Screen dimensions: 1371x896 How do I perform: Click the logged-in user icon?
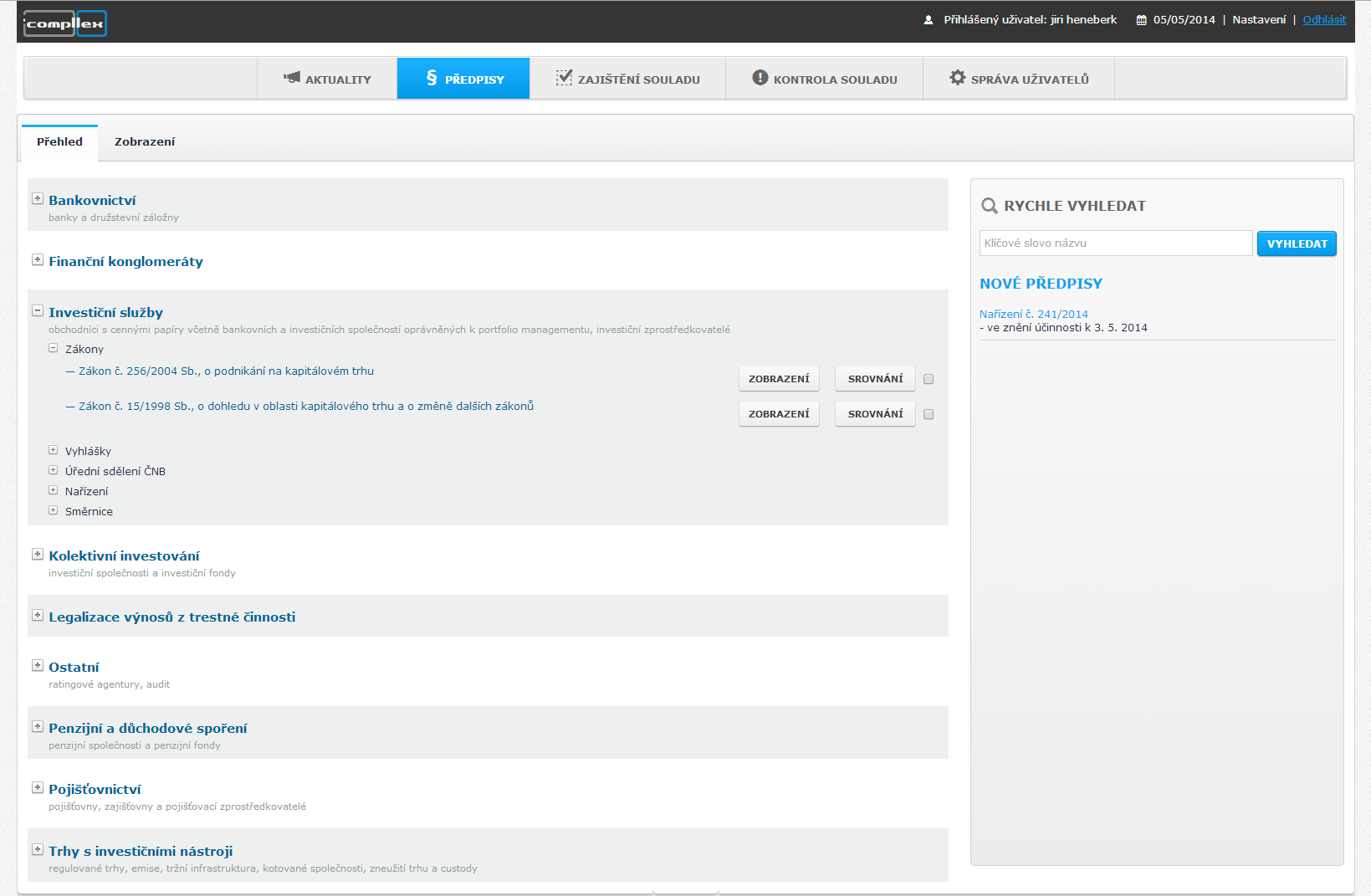(x=928, y=20)
